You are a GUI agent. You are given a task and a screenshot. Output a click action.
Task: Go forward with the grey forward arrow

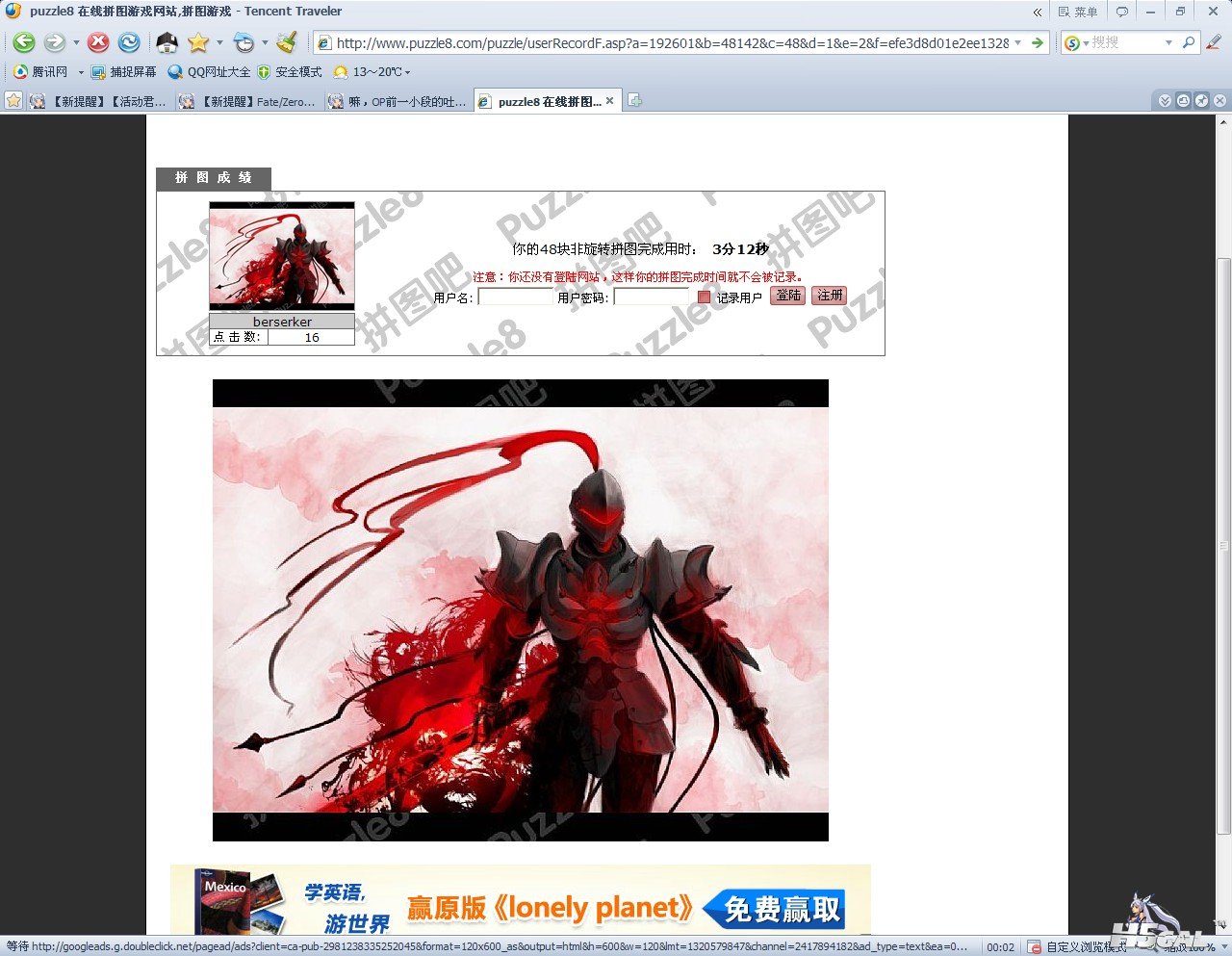(x=55, y=42)
